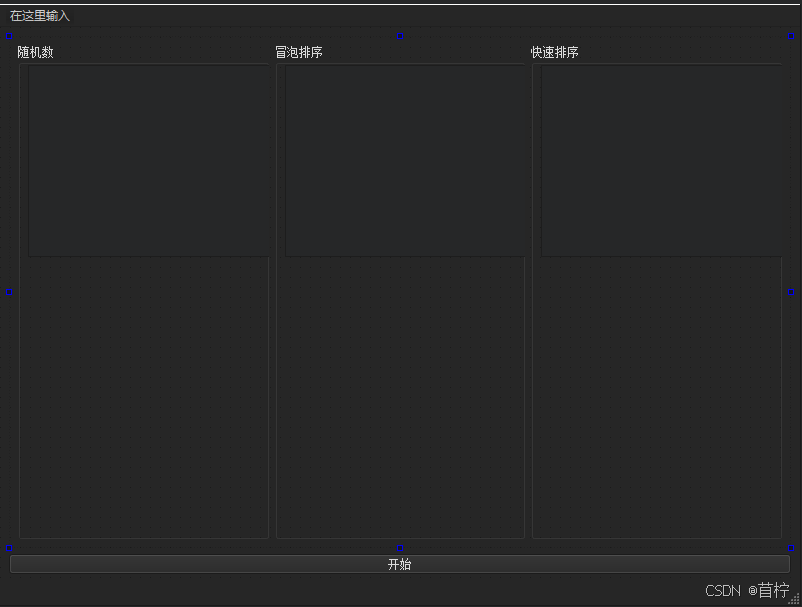Click the bottom-center blue selection handle
Viewport: 802px width, 607px height.
tap(400, 548)
